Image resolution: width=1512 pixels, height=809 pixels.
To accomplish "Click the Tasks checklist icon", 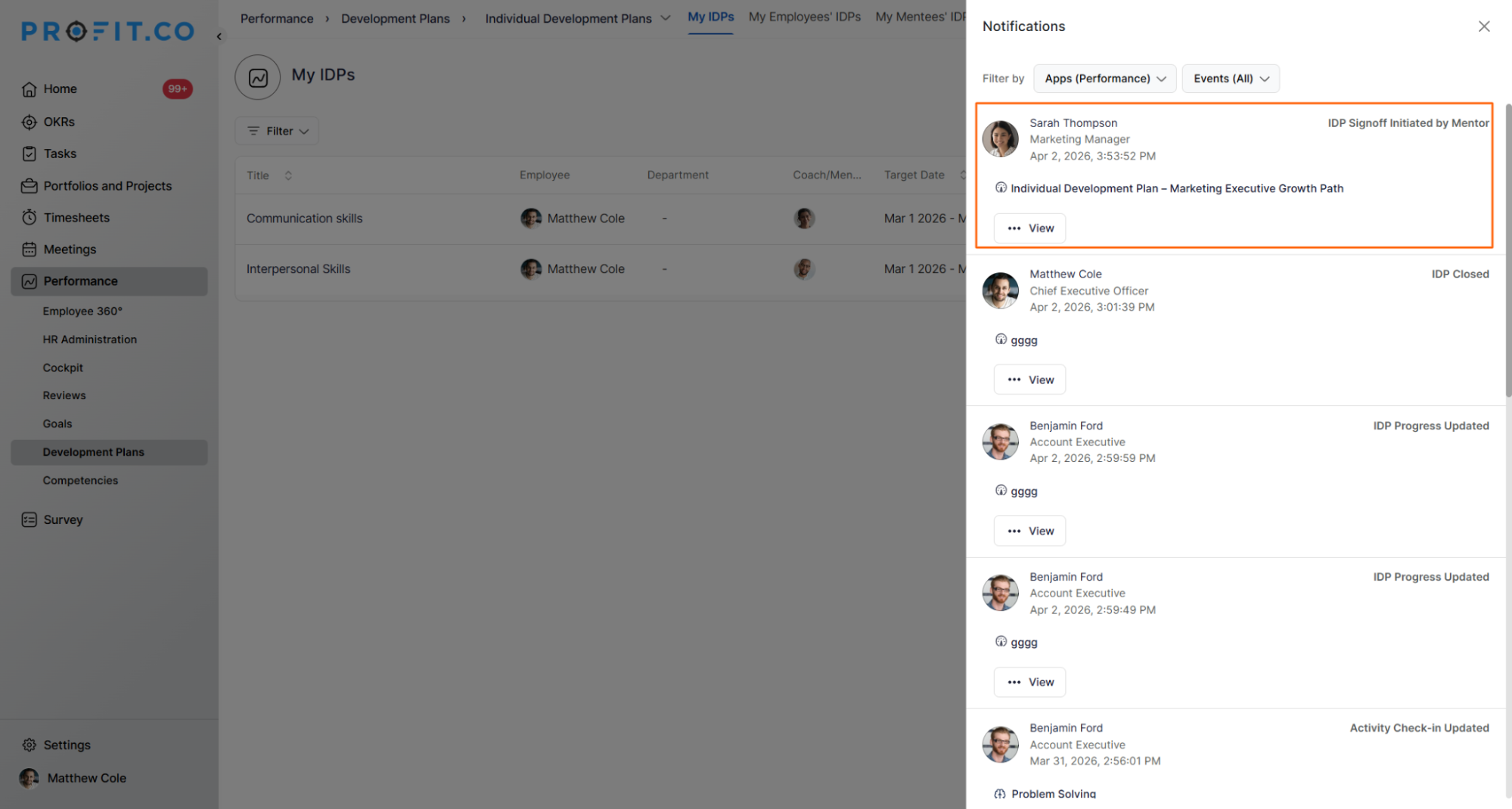I will pyautogui.click(x=29, y=153).
